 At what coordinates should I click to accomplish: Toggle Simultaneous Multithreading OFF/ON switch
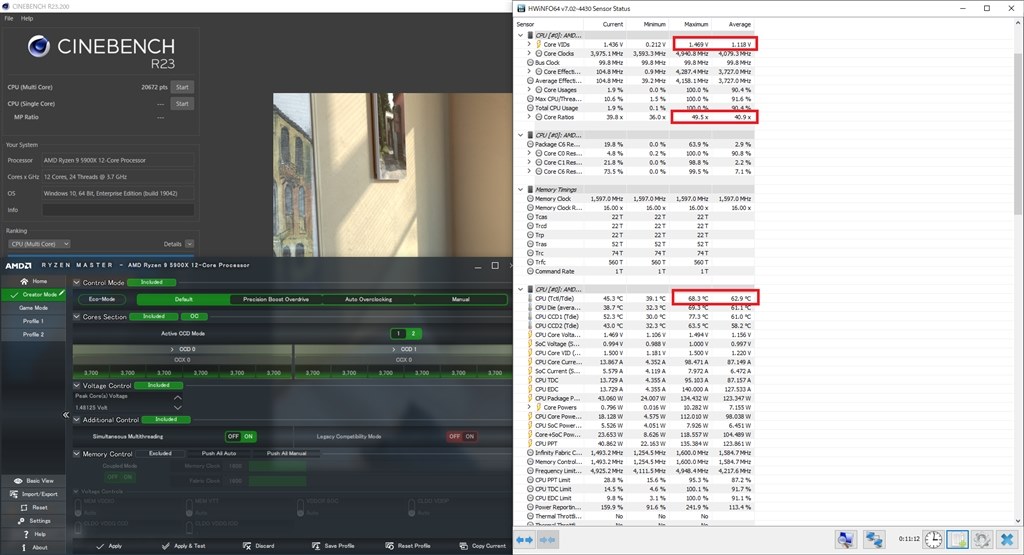241,436
